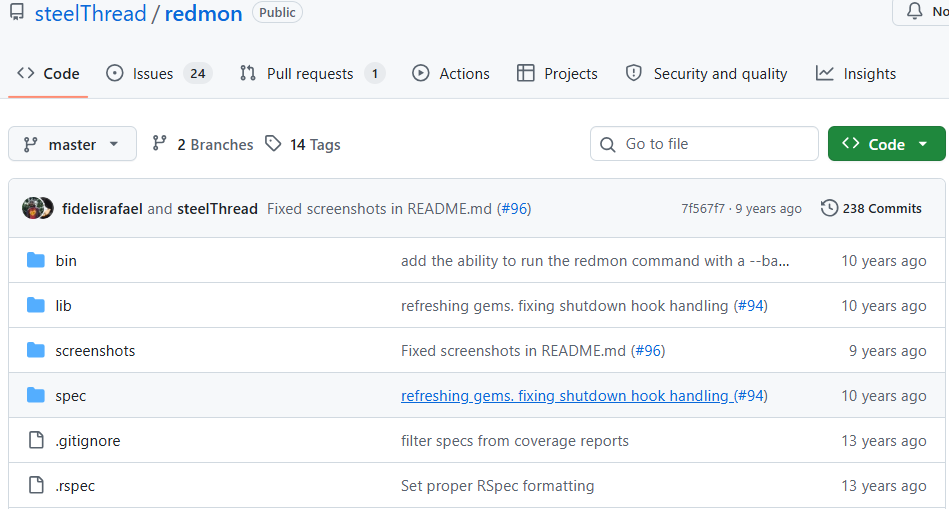This screenshot has width=949, height=509.
Task: Open the bin commit message about redmon command
Action: [x=595, y=261]
